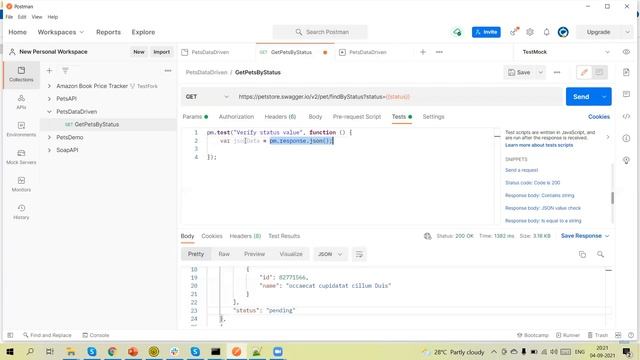The height and width of the screenshot is (360, 640).
Task: Open the user avatar menu
Action: click(x=563, y=32)
